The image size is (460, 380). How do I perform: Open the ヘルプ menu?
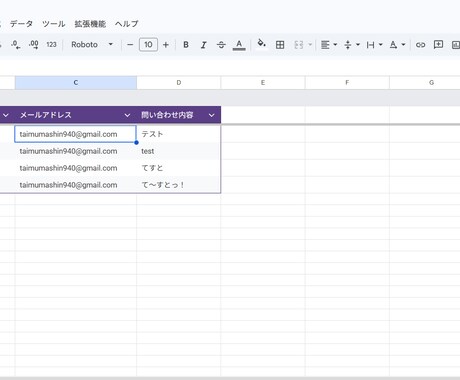127,24
